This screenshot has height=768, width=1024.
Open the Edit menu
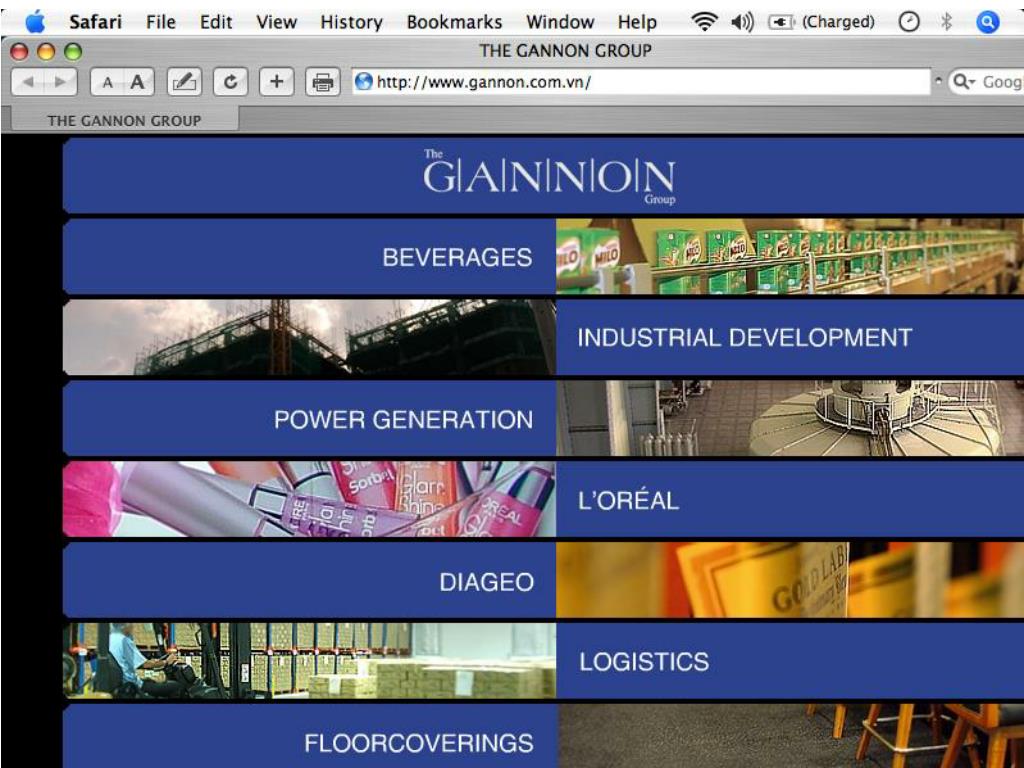coord(216,22)
